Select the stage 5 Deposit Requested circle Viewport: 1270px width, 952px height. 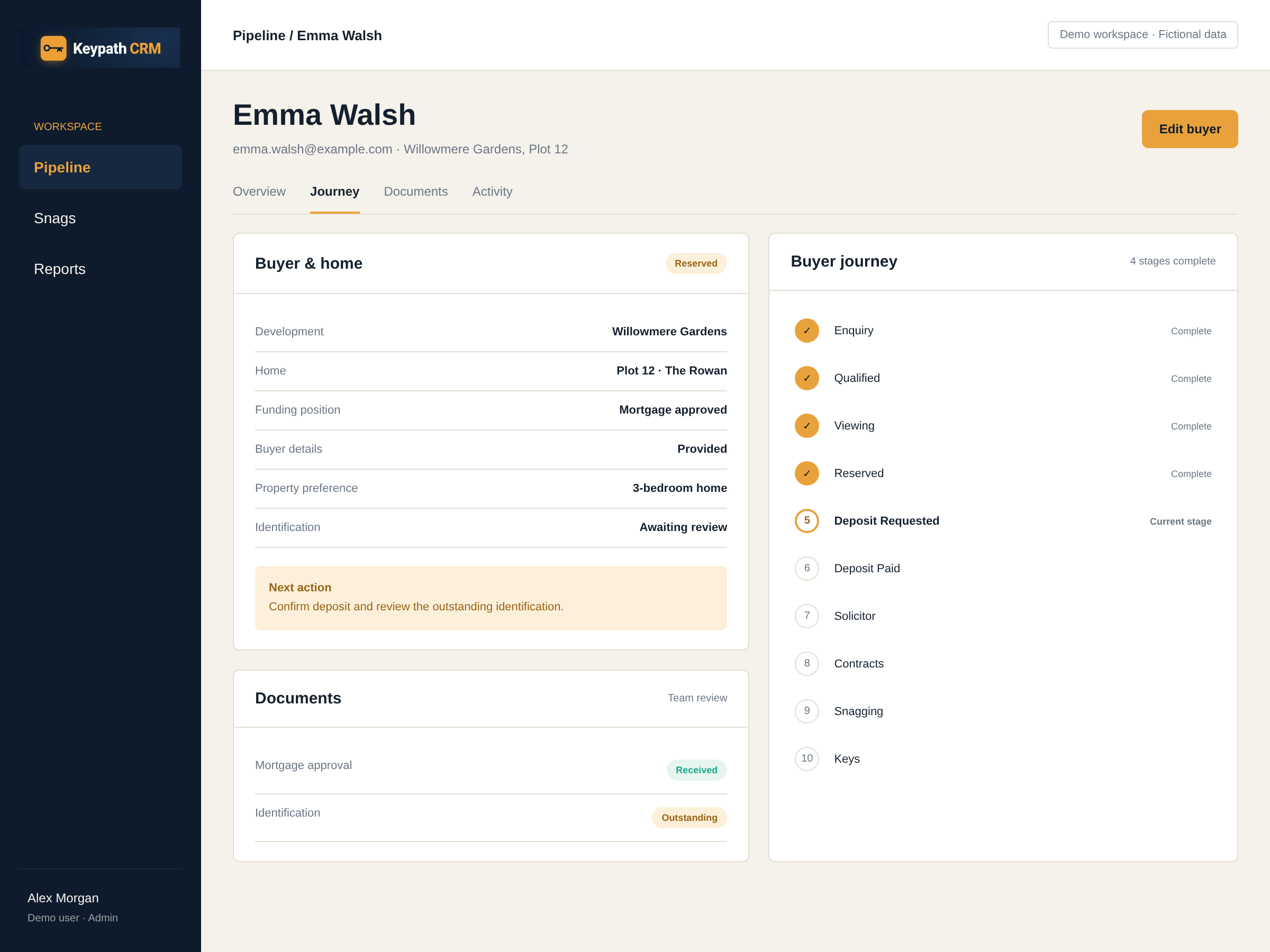point(806,521)
